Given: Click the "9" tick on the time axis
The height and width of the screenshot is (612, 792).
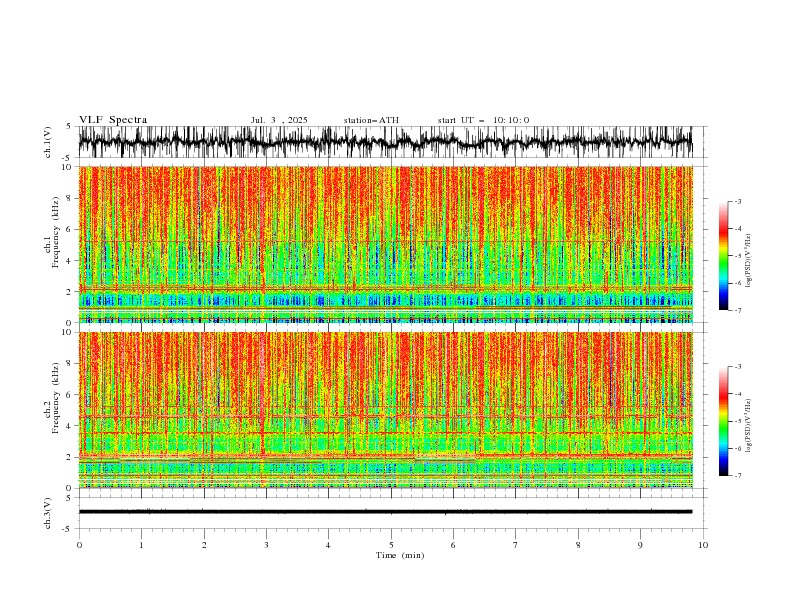Looking at the screenshot, I should click(640, 545).
